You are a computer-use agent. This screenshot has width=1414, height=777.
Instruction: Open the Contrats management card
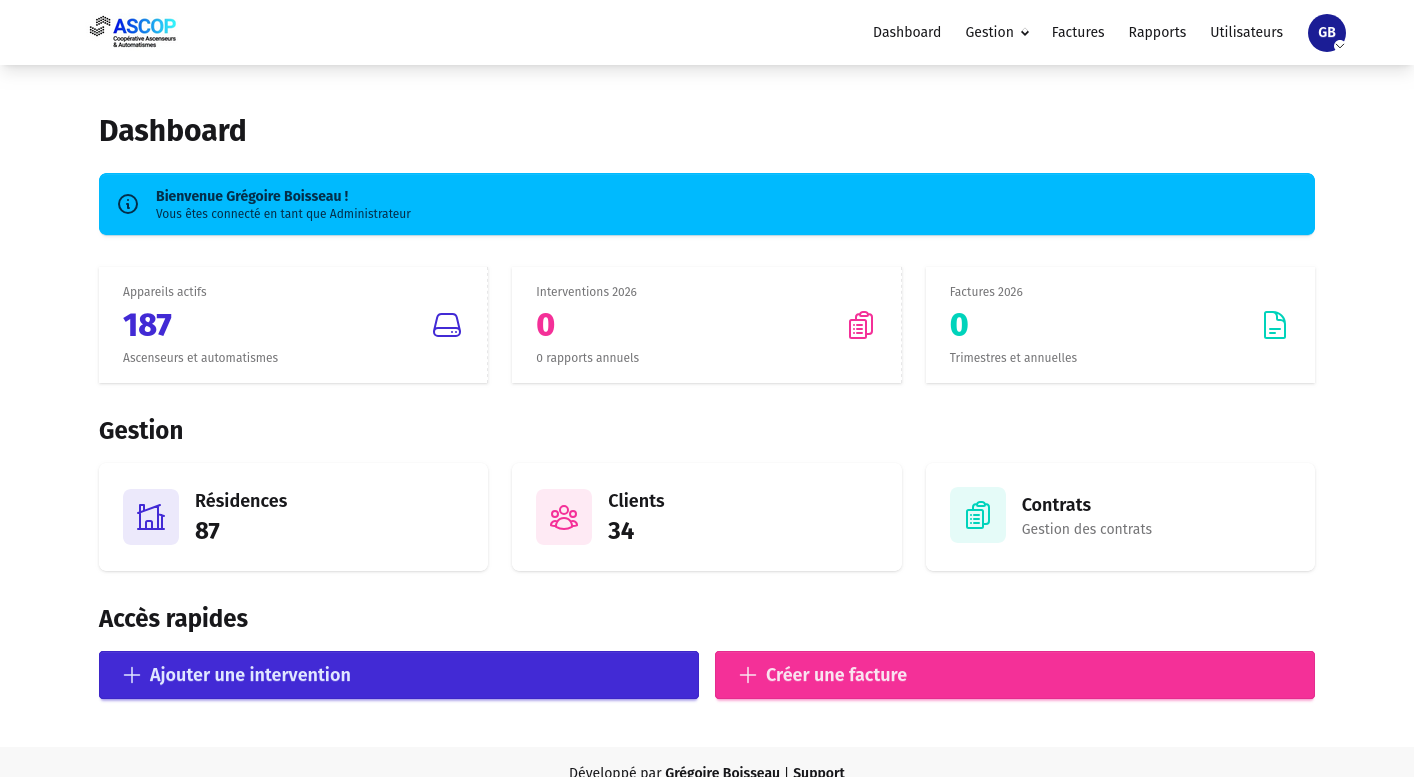pyautogui.click(x=1120, y=516)
